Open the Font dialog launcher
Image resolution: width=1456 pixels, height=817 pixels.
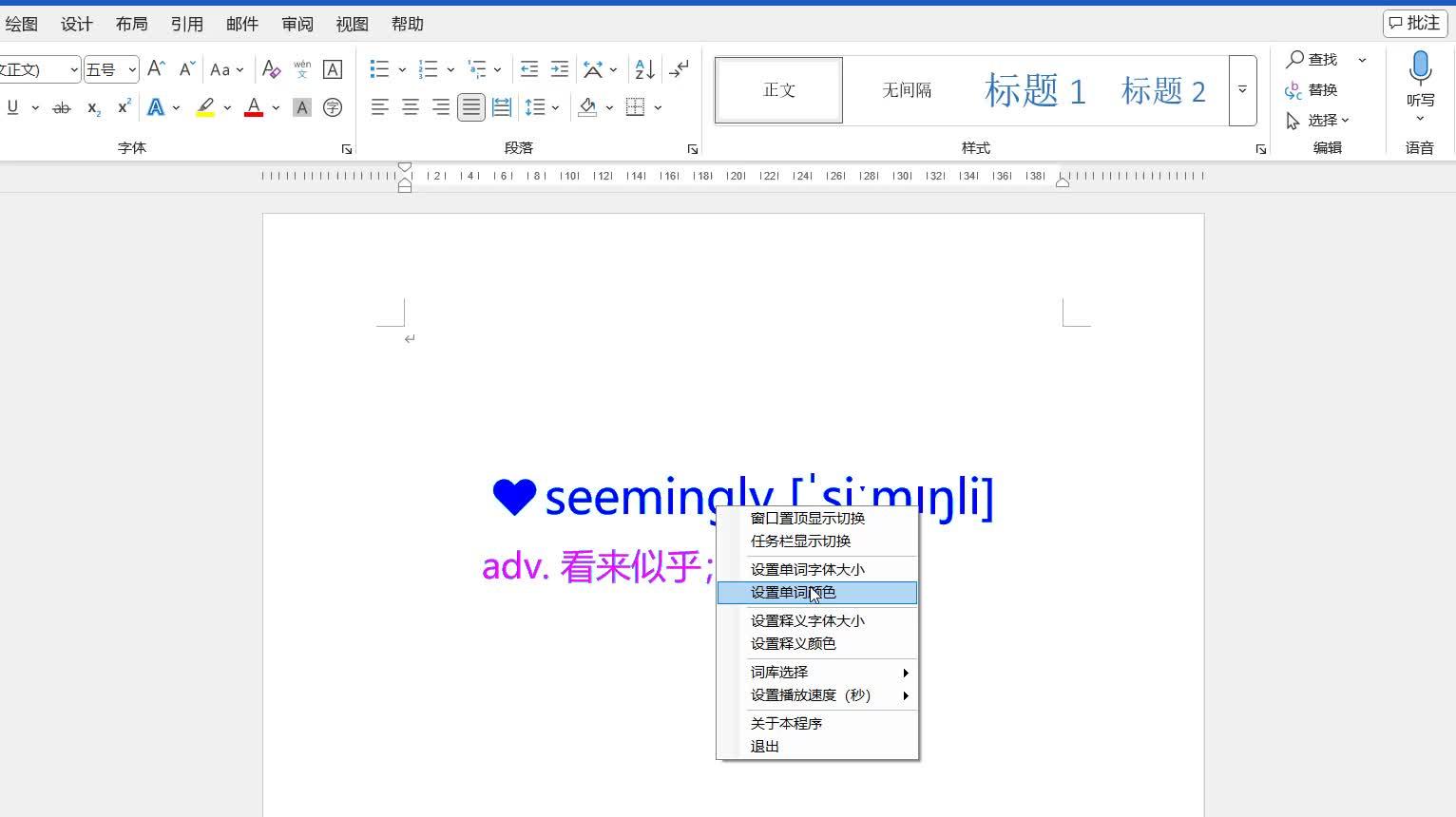coord(347,149)
